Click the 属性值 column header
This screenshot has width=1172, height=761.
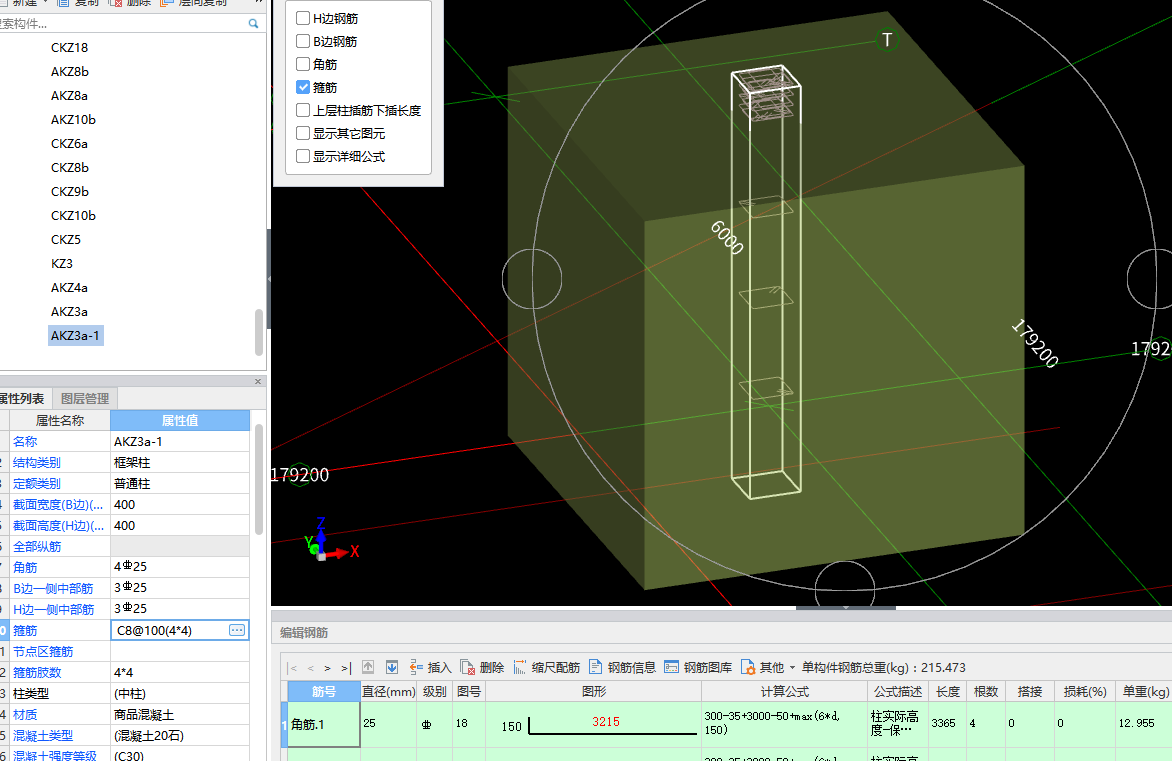[x=179, y=421]
